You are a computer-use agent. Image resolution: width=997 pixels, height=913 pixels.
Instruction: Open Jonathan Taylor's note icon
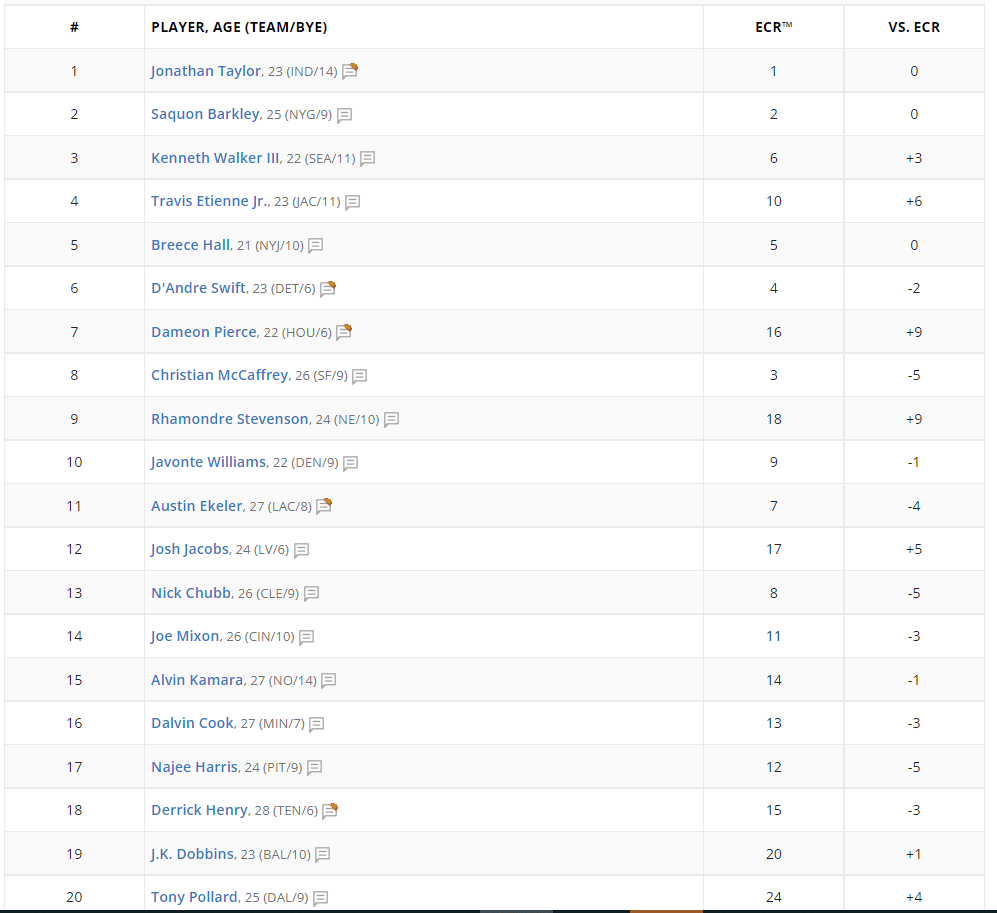350,71
